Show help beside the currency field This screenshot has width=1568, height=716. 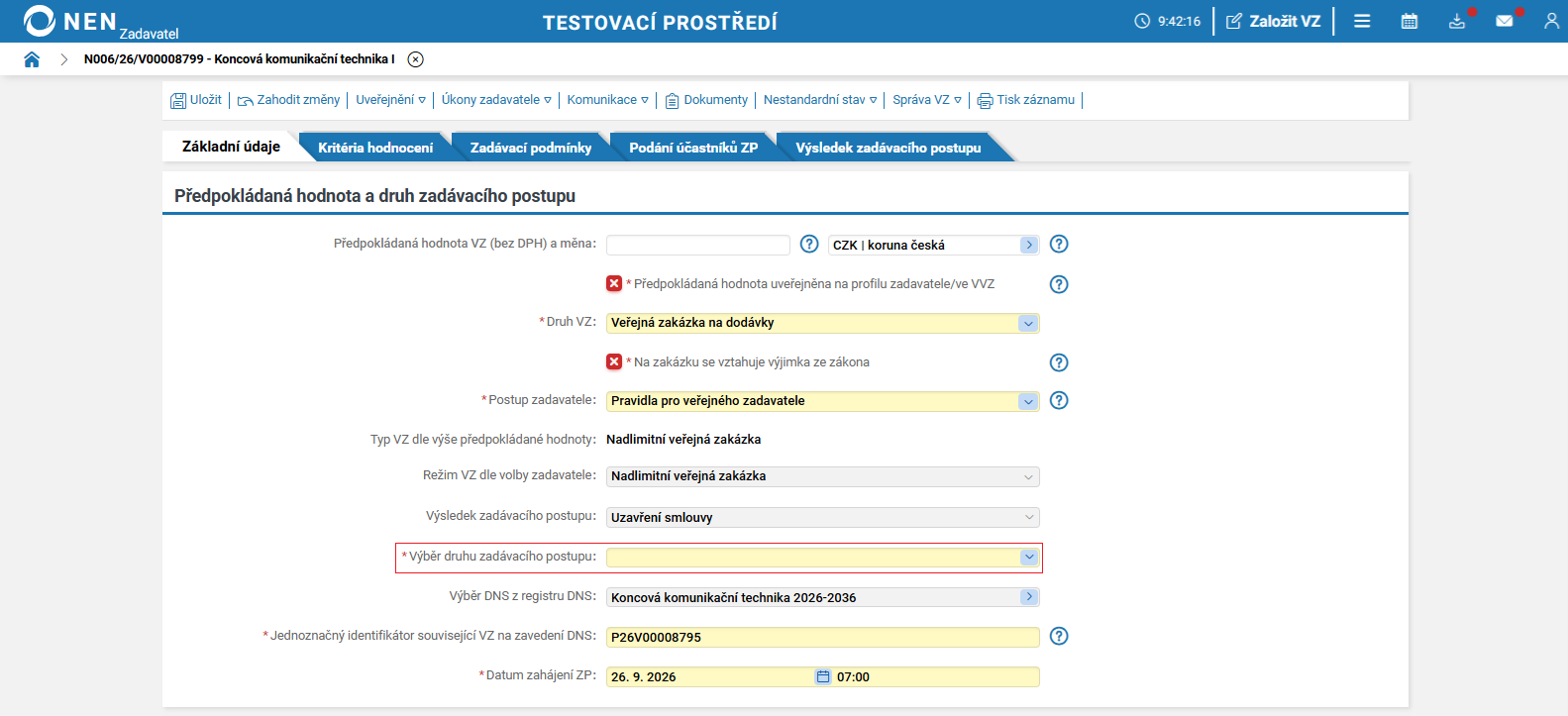pos(1059,244)
